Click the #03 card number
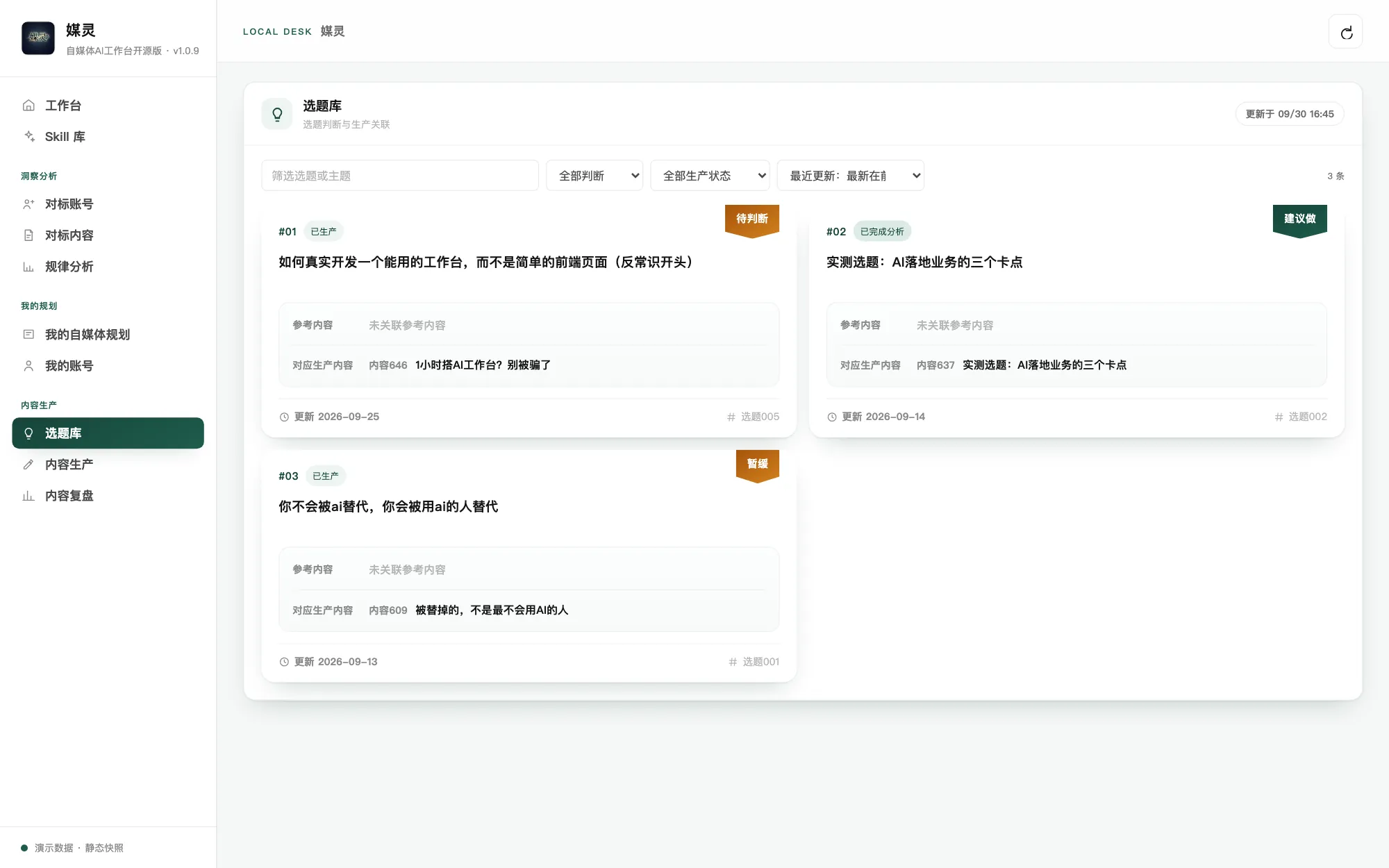The width and height of the screenshot is (1389, 868). (288, 476)
